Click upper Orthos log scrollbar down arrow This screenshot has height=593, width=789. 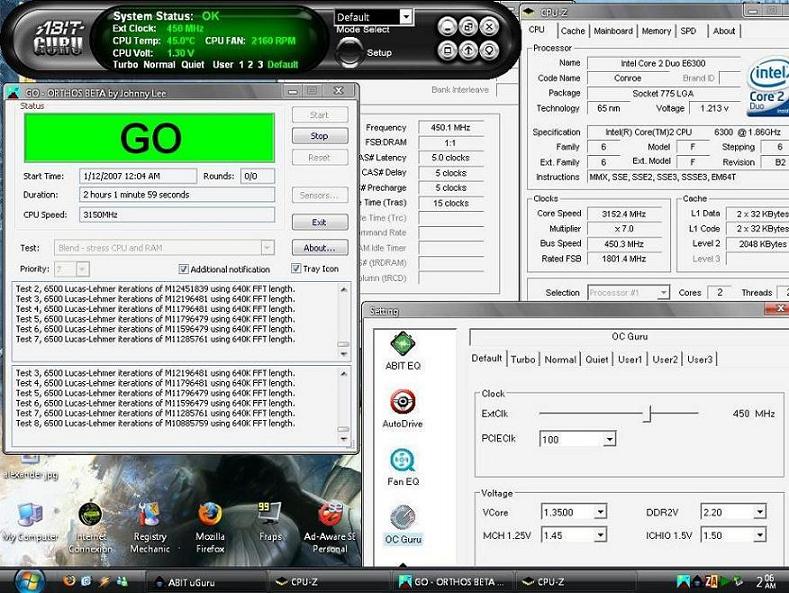pos(344,354)
